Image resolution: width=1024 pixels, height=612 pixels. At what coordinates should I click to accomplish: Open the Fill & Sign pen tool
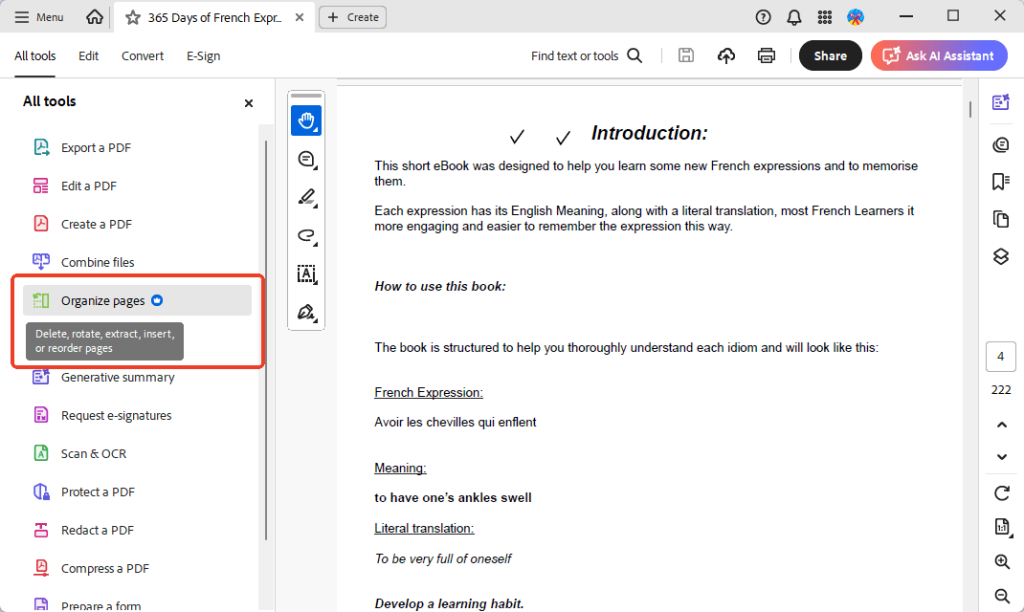(x=306, y=313)
